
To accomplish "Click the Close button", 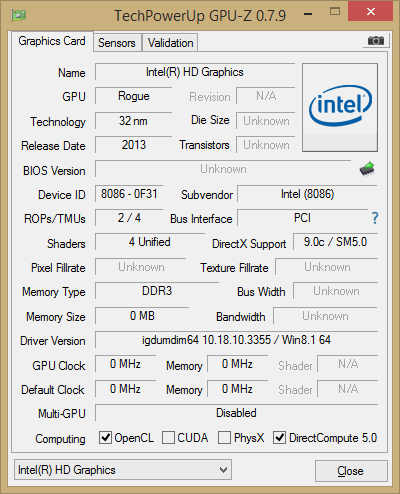I will (x=351, y=471).
